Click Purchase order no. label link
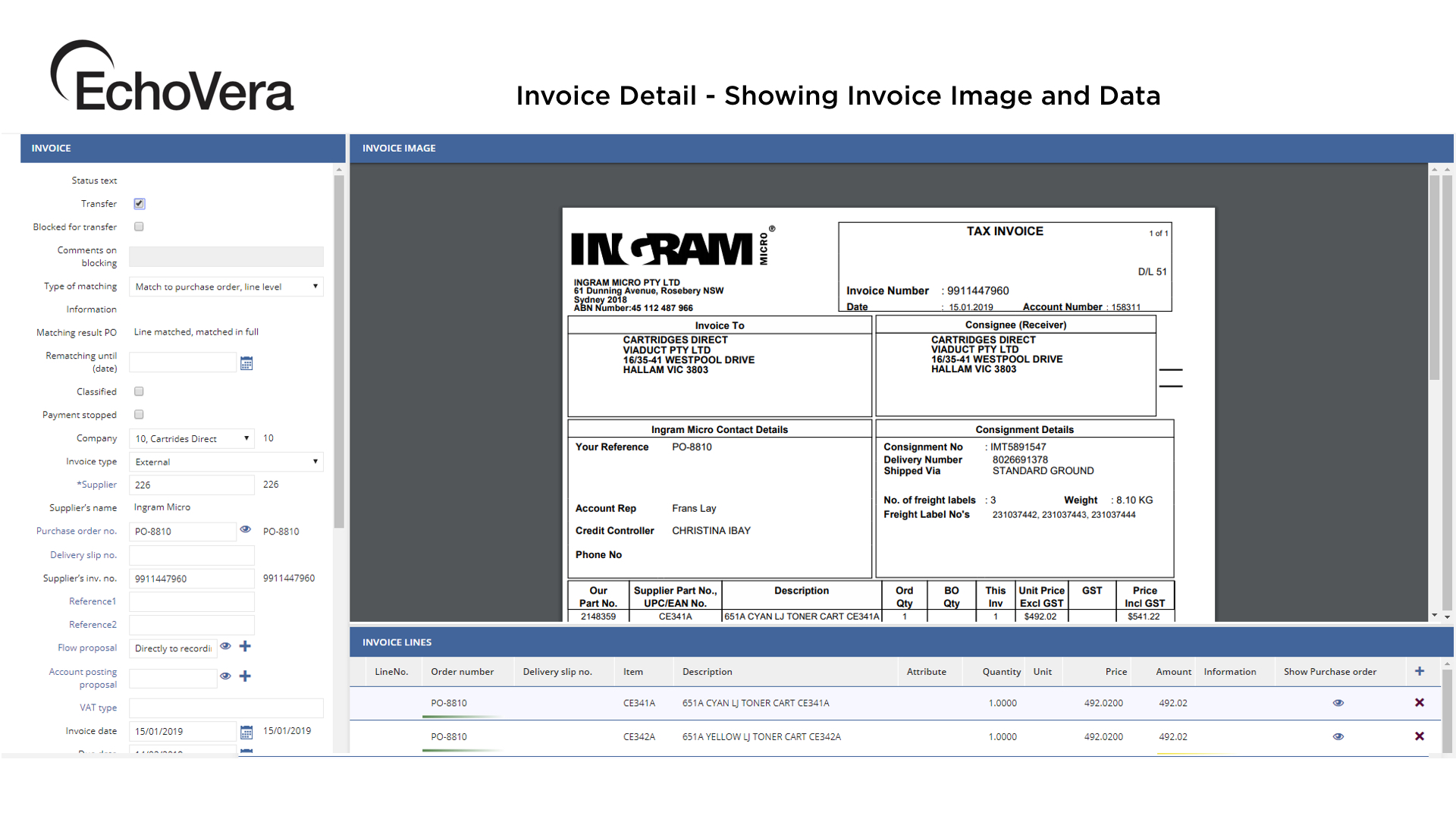The image size is (1456, 819). (x=77, y=531)
